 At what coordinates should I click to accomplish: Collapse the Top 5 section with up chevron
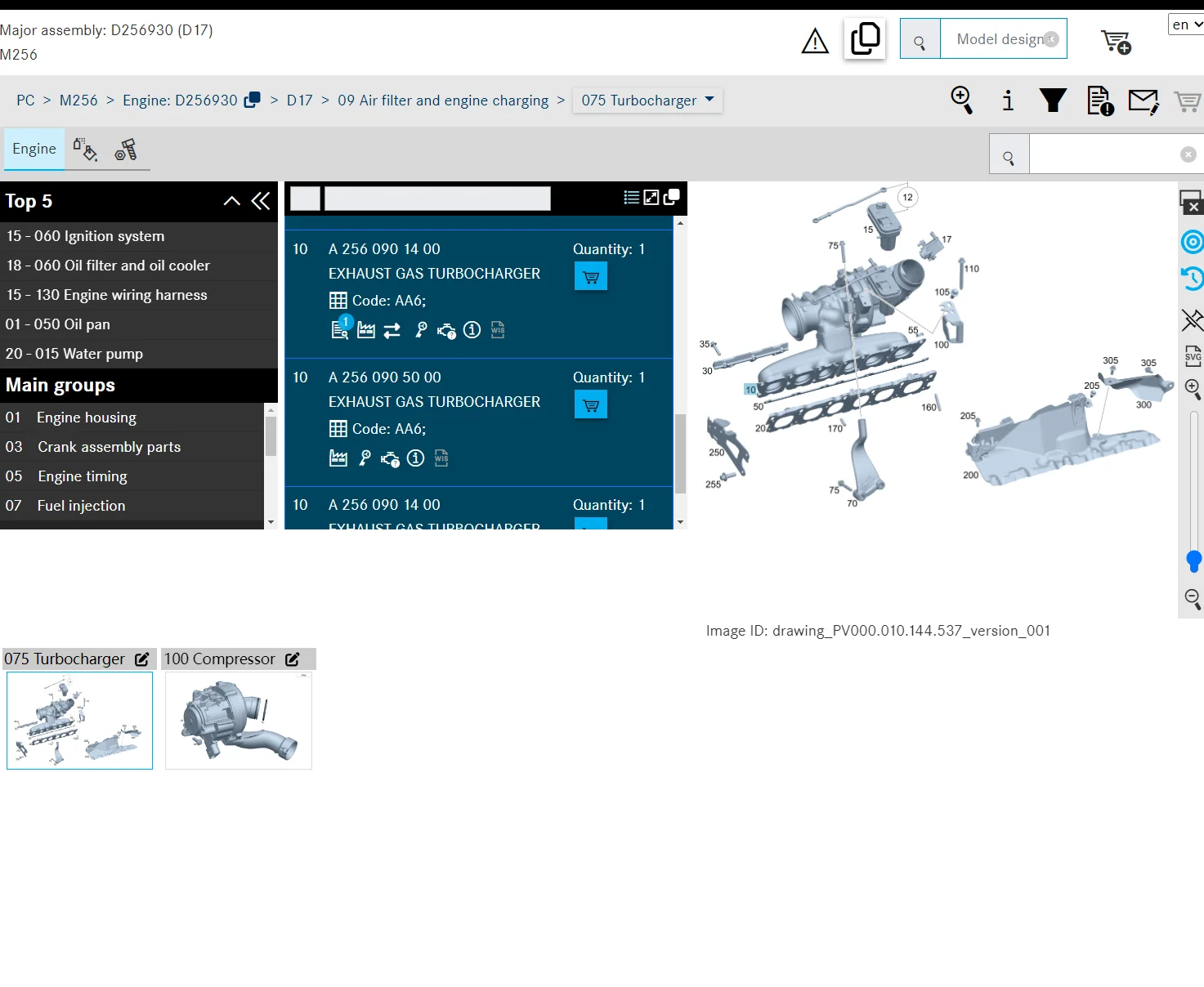(232, 201)
